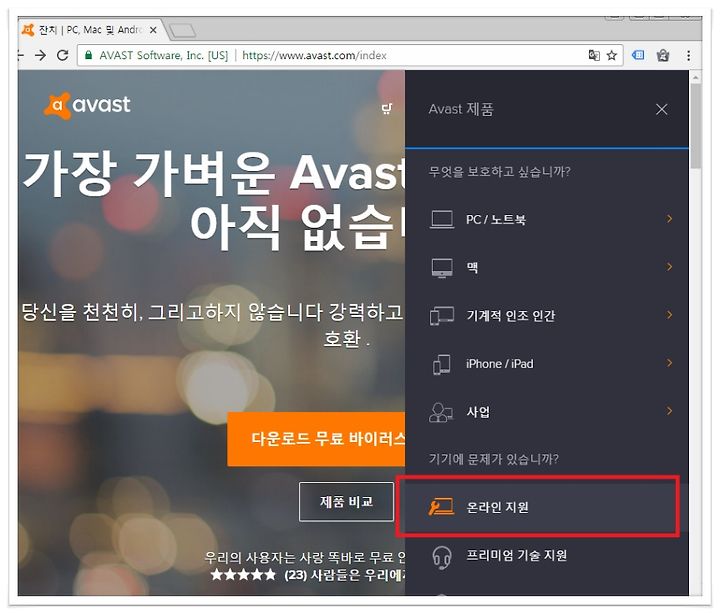
Task: Click the PC / 노트북 laptop icon
Action: coord(442,219)
